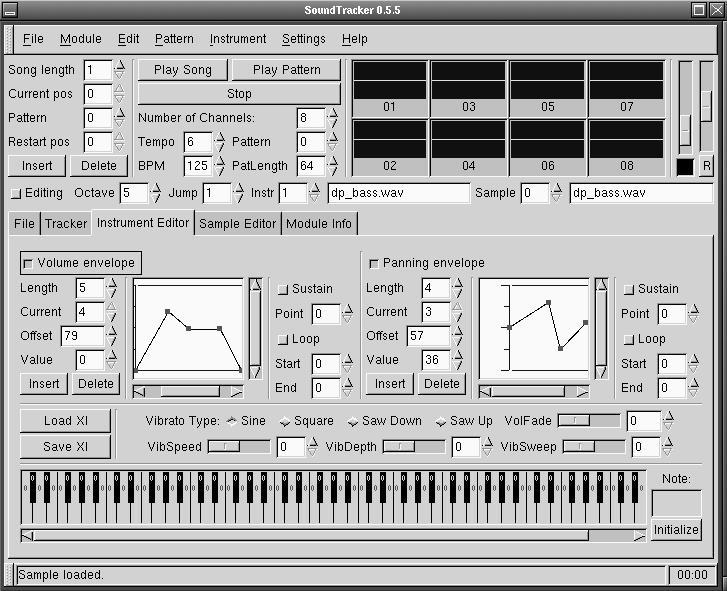Open the Instrument menu
This screenshot has height=591, width=727.
click(x=238, y=39)
